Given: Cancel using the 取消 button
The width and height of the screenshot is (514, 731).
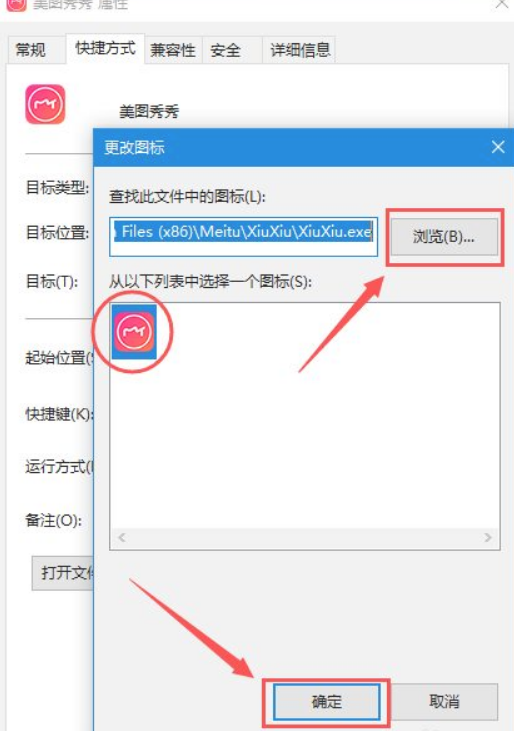Looking at the screenshot, I should (x=444, y=702).
